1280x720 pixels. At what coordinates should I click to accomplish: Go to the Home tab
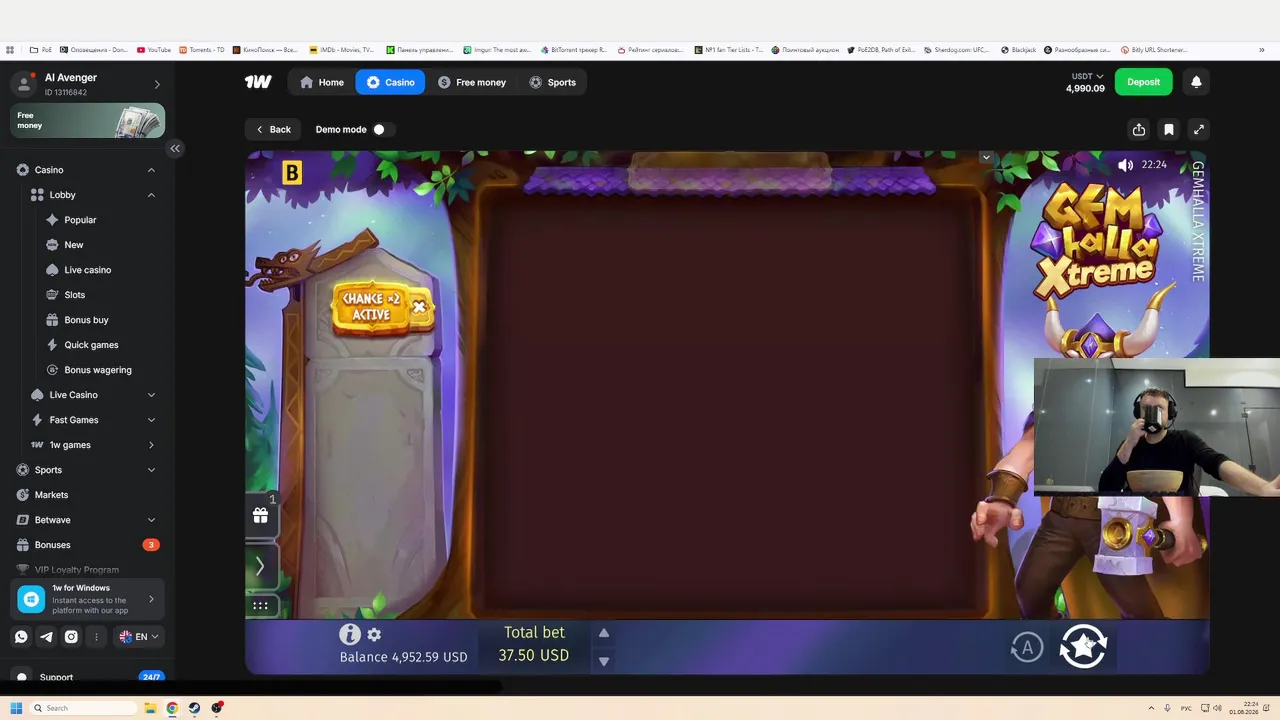(322, 82)
